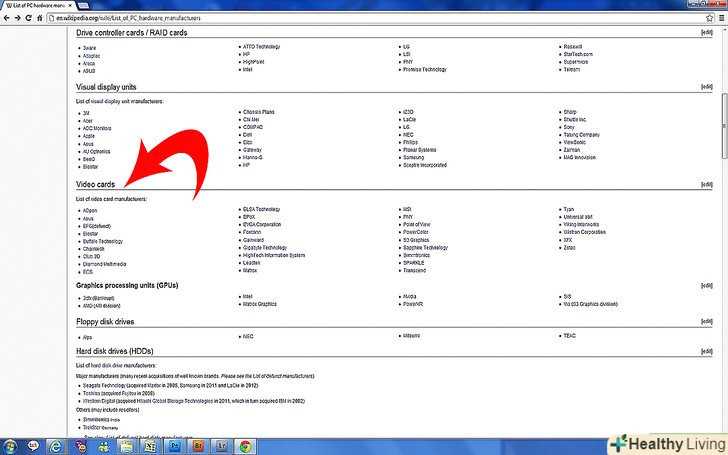Edit the Hard disk drives section
Screen dimensions: 728x455
pyautogui.click(x=706, y=351)
